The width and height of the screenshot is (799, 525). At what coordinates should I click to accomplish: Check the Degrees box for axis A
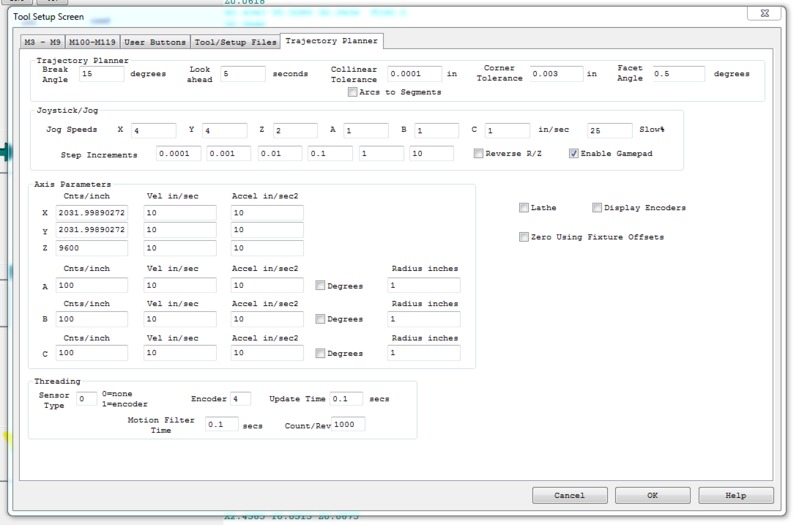[x=320, y=286]
